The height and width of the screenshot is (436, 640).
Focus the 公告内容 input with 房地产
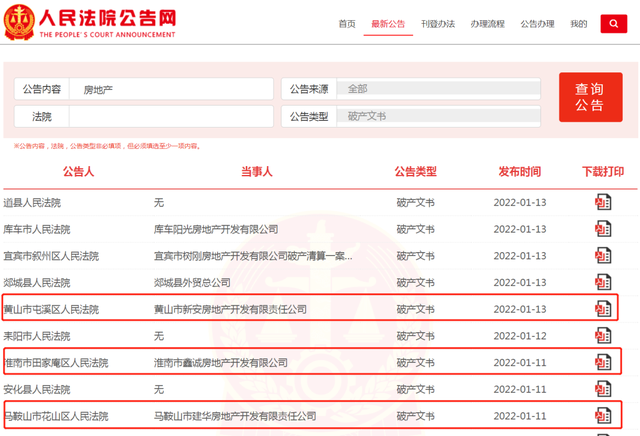[171, 89]
